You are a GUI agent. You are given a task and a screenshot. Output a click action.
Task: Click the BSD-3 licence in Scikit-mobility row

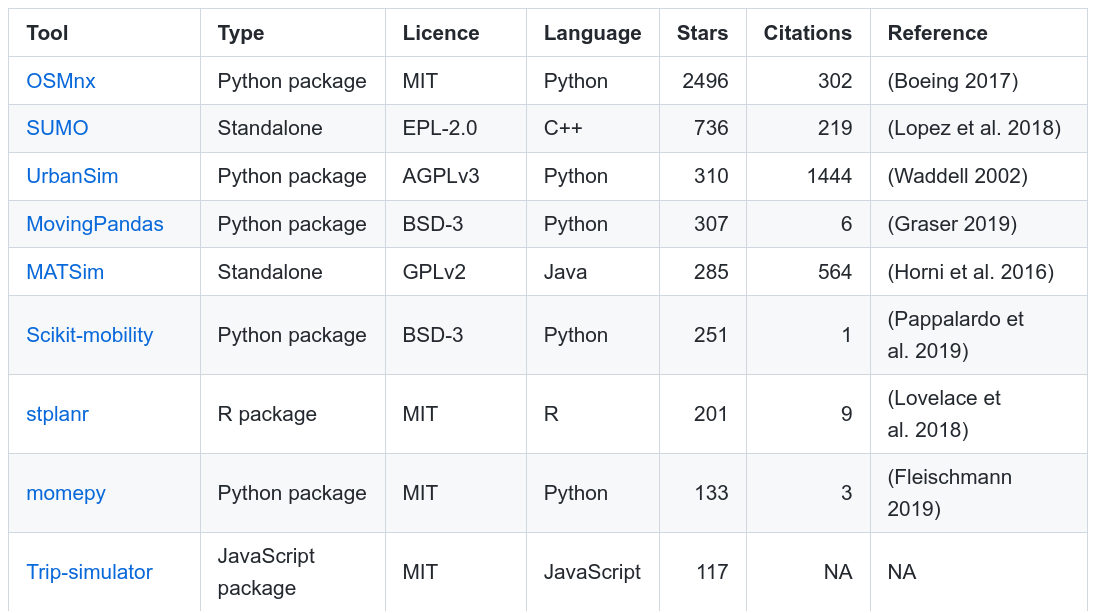point(432,335)
